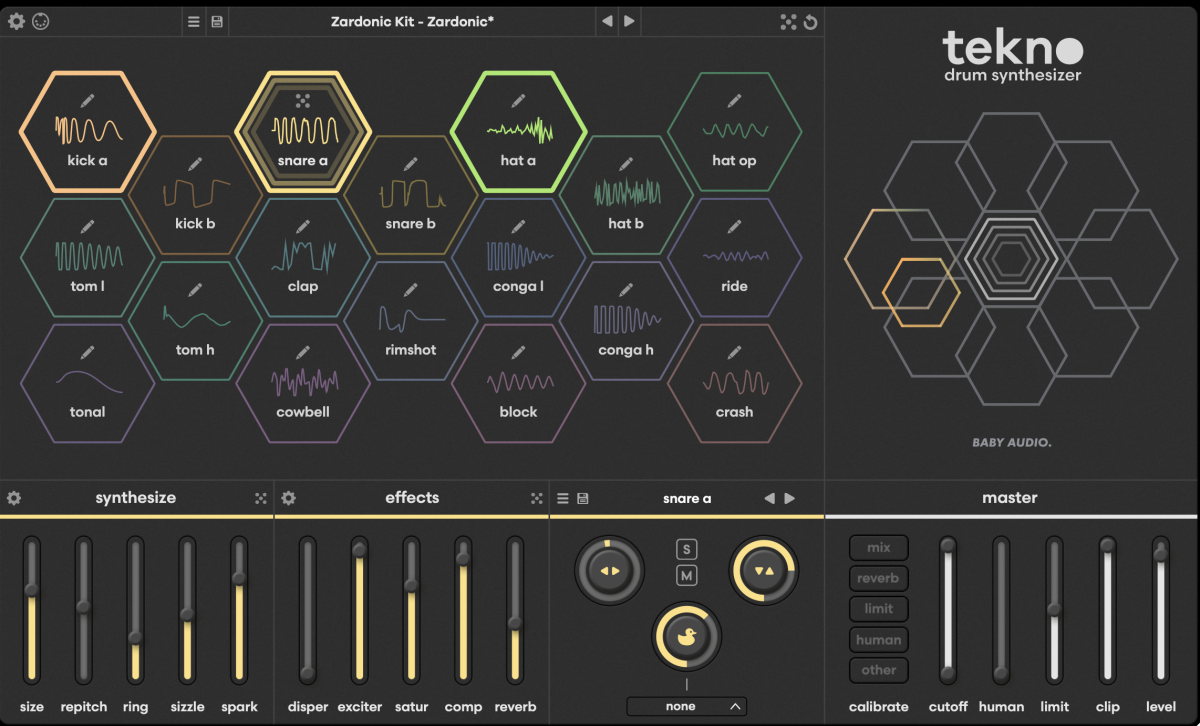1200x726 pixels.
Task: Adjust the master level slider
Action: click(x=1161, y=611)
